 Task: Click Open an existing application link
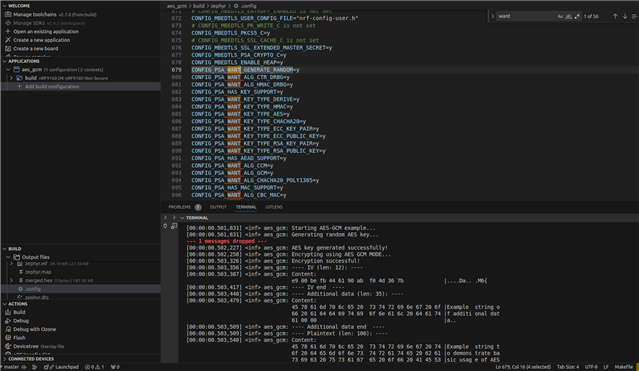[46, 31]
